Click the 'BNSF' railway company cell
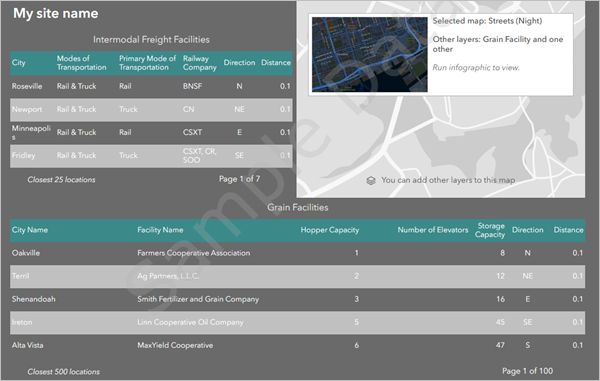 192,86
